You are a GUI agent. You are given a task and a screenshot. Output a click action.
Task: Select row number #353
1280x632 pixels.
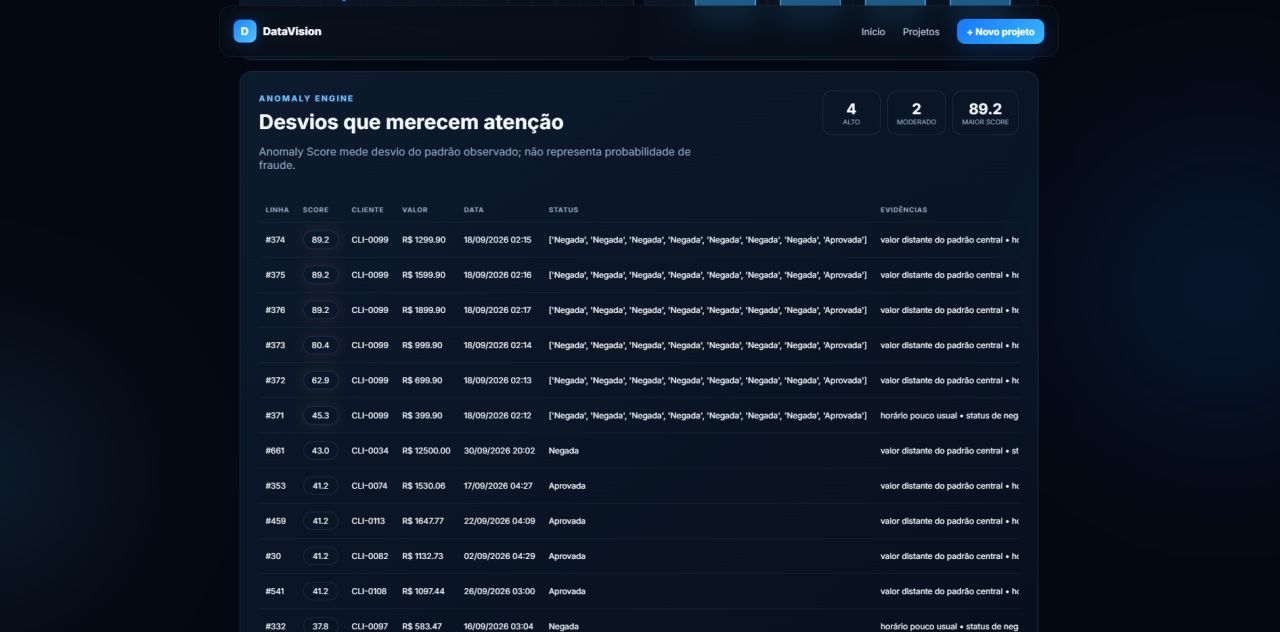(x=275, y=486)
